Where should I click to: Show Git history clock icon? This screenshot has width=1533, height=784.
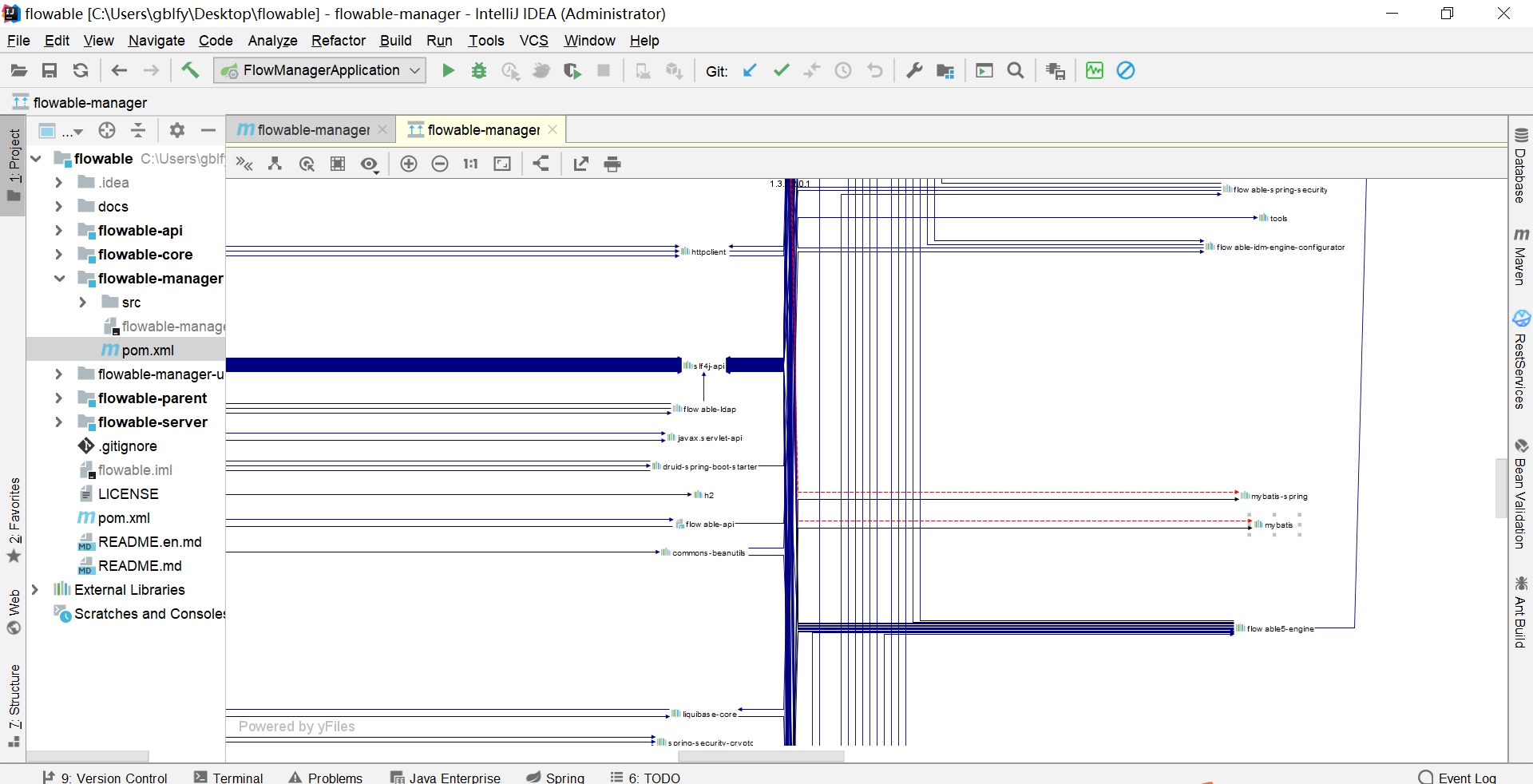click(x=843, y=71)
